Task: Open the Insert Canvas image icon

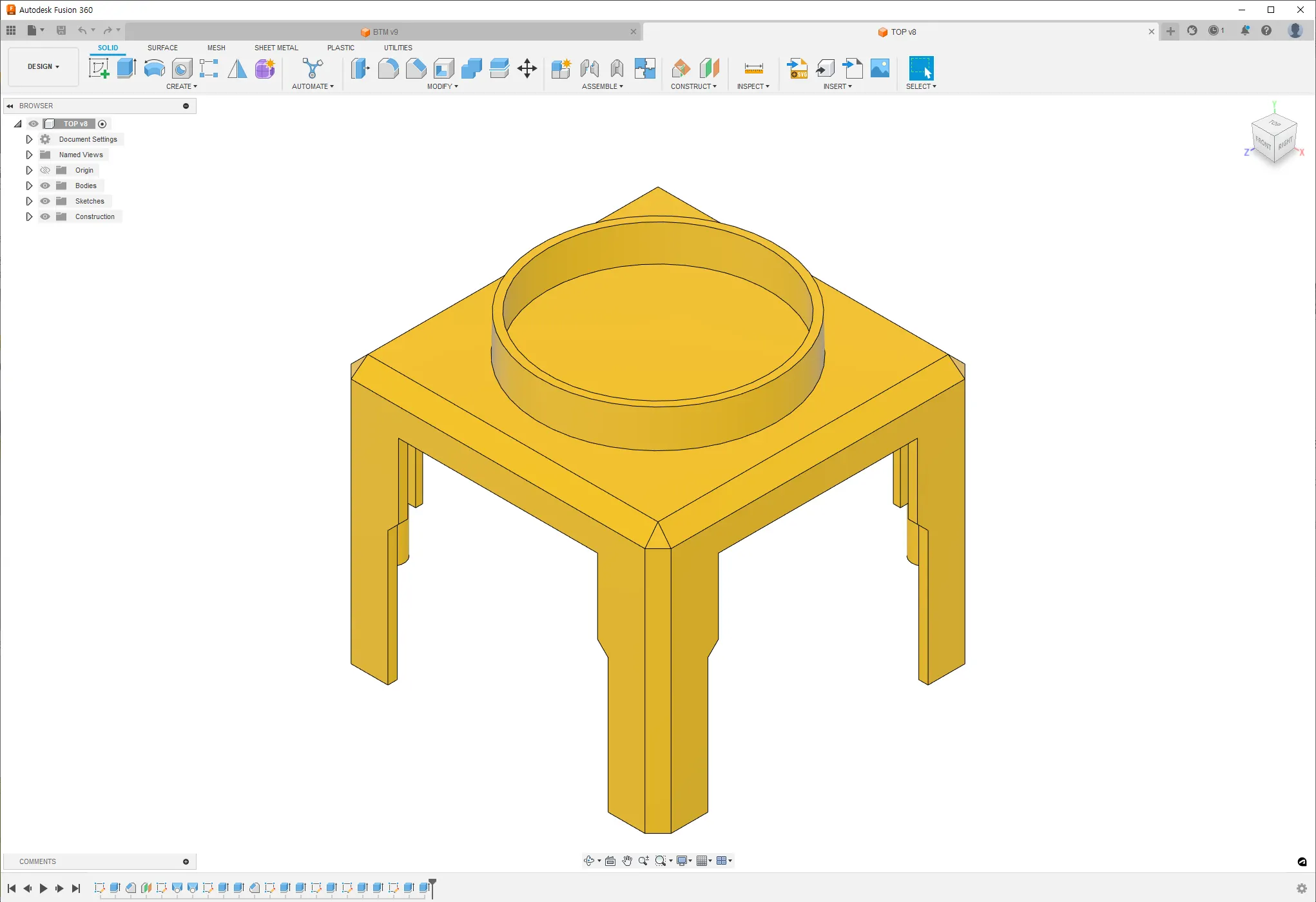Action: [x=880, y=68]
